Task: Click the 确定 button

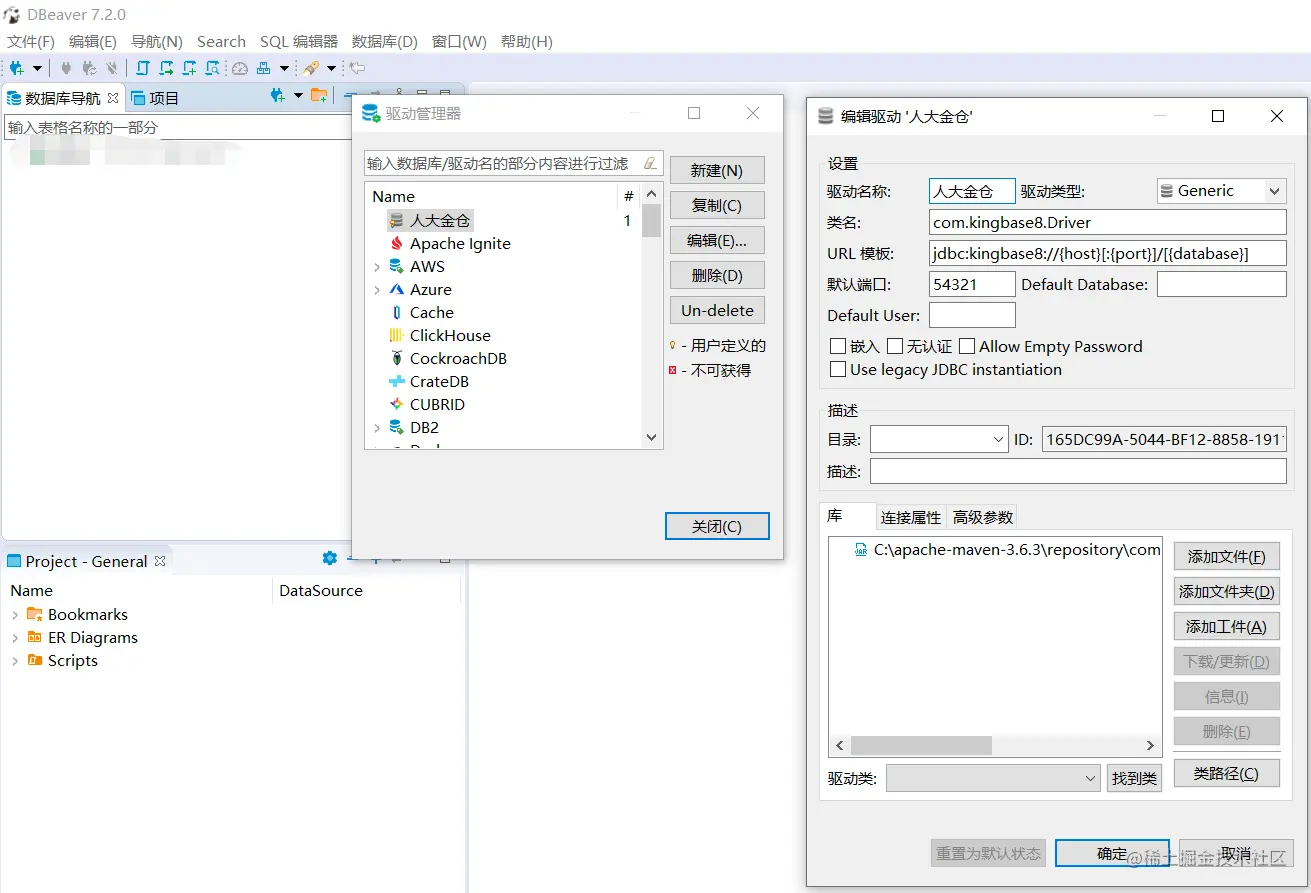Action: coord(1112,853)
